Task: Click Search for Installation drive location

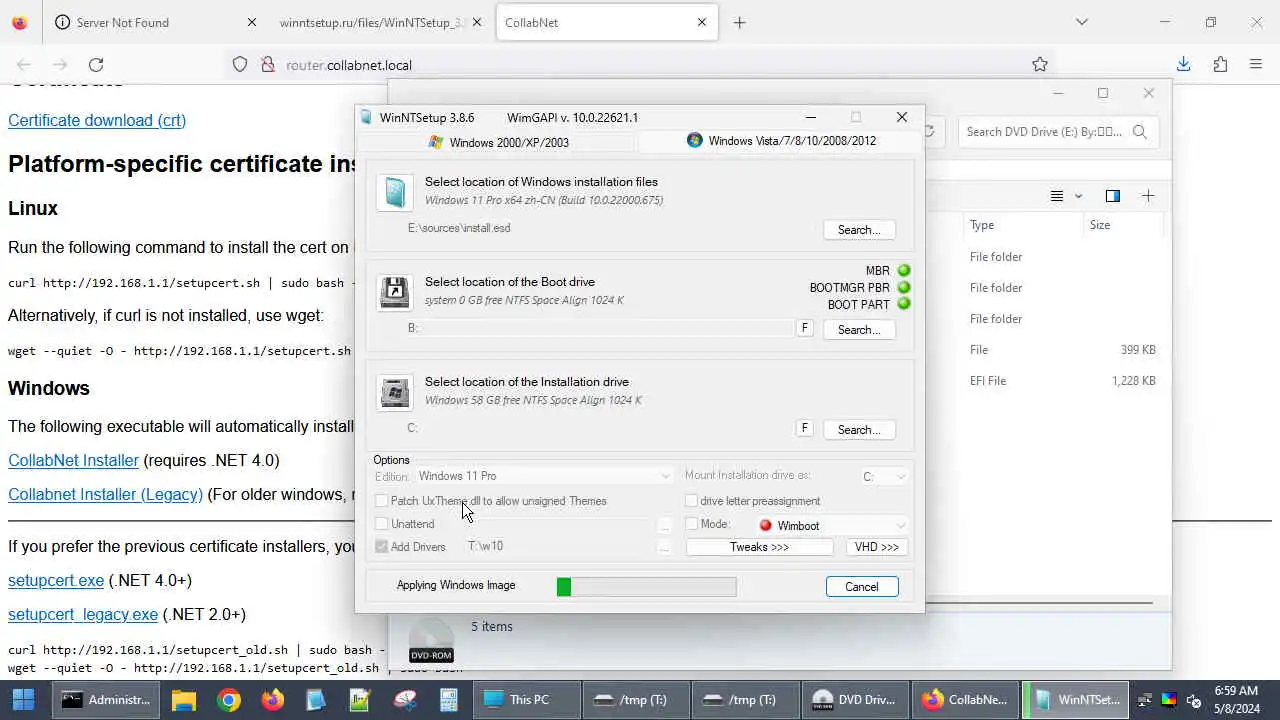Action: click(x=859, y=430)
